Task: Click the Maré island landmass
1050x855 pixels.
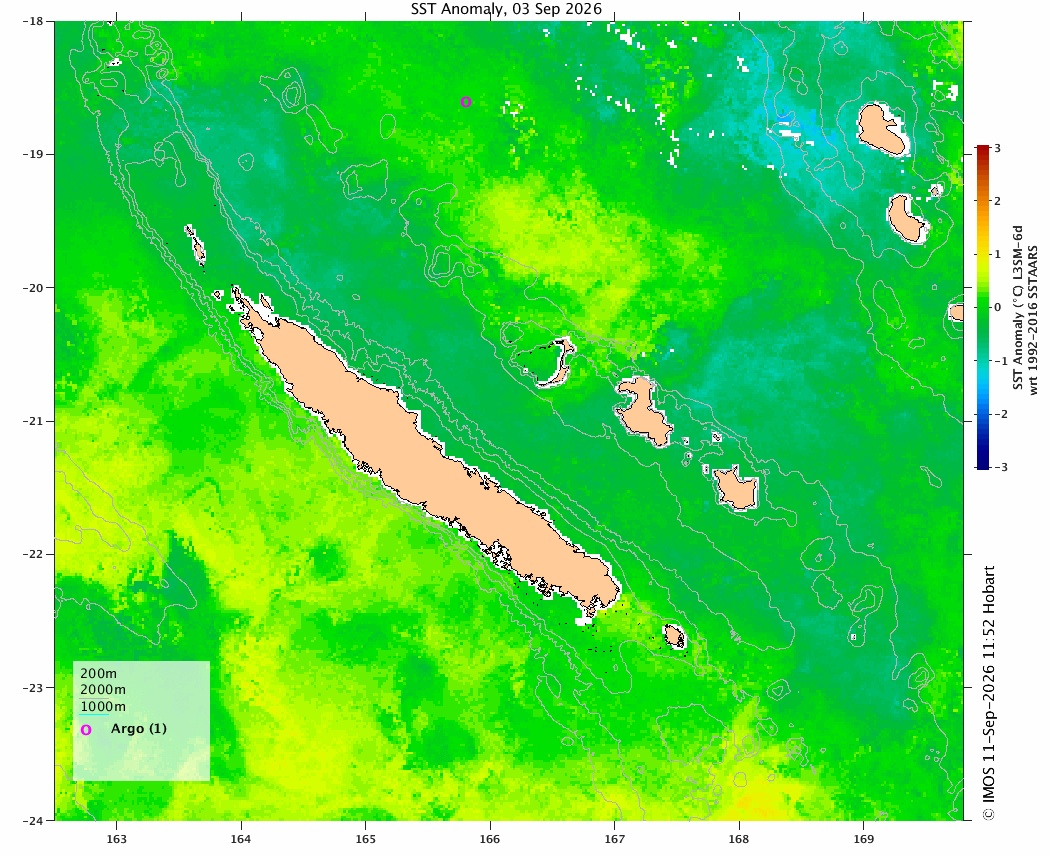Action: click(735, 488)
